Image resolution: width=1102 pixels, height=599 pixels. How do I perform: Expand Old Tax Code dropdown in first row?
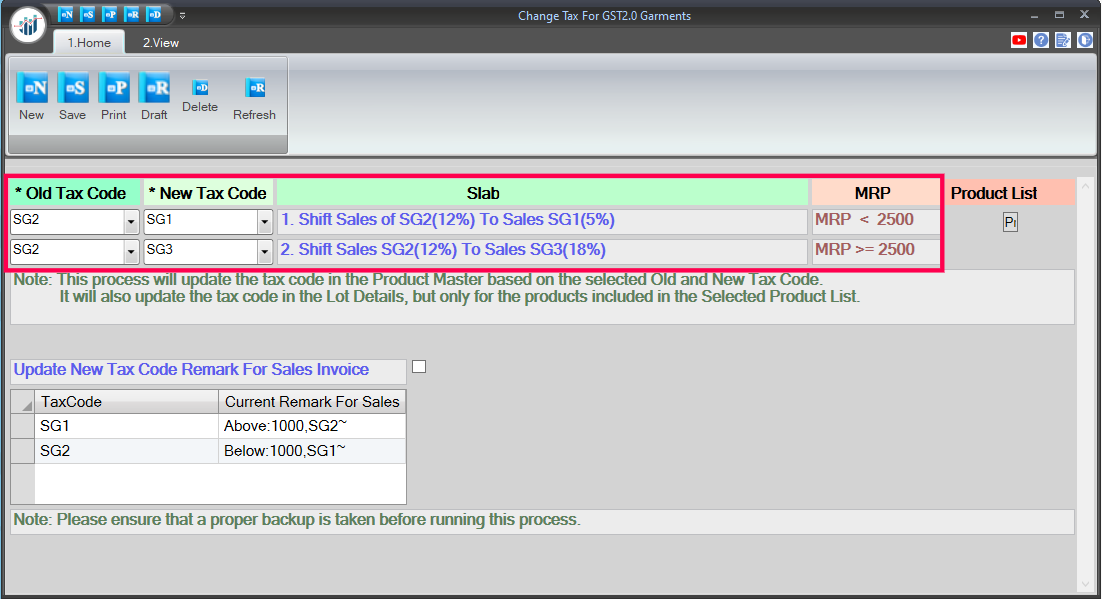131,221
